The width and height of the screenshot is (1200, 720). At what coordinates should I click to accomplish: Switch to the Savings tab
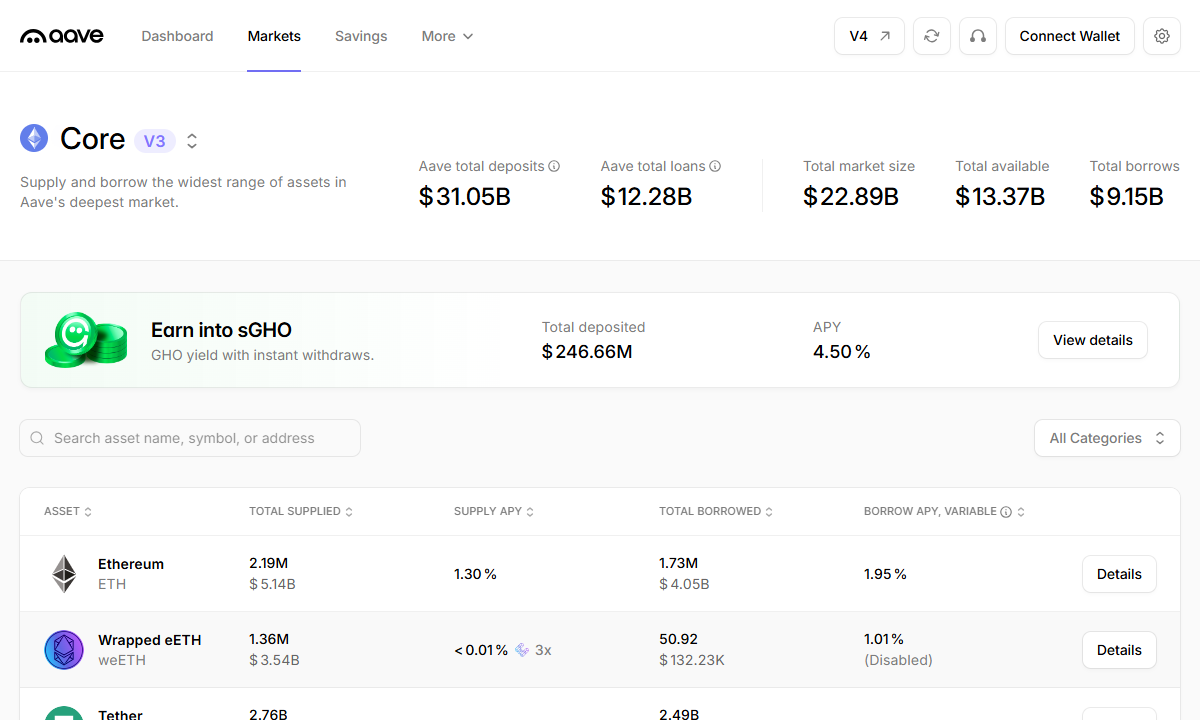pyautogui.click(x=361, y=36)
